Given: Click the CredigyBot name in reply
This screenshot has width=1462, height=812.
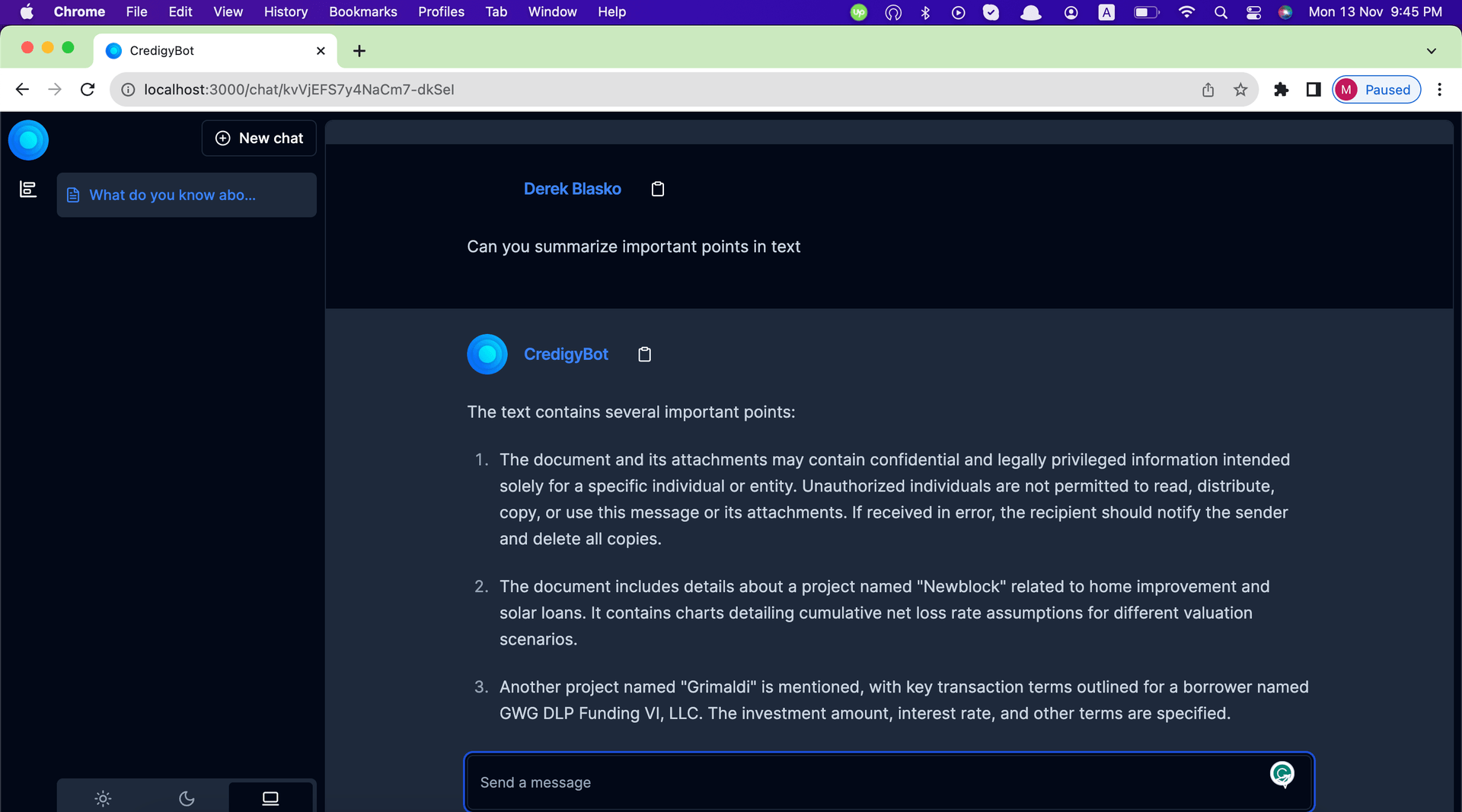Looking at the screenshot, I should [566, 354].
